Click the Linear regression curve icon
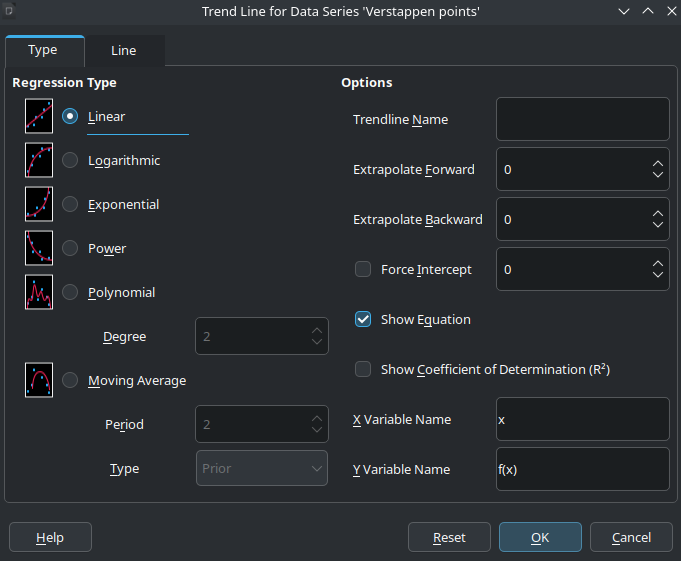 pyautogui.click(x=39, y=116)
